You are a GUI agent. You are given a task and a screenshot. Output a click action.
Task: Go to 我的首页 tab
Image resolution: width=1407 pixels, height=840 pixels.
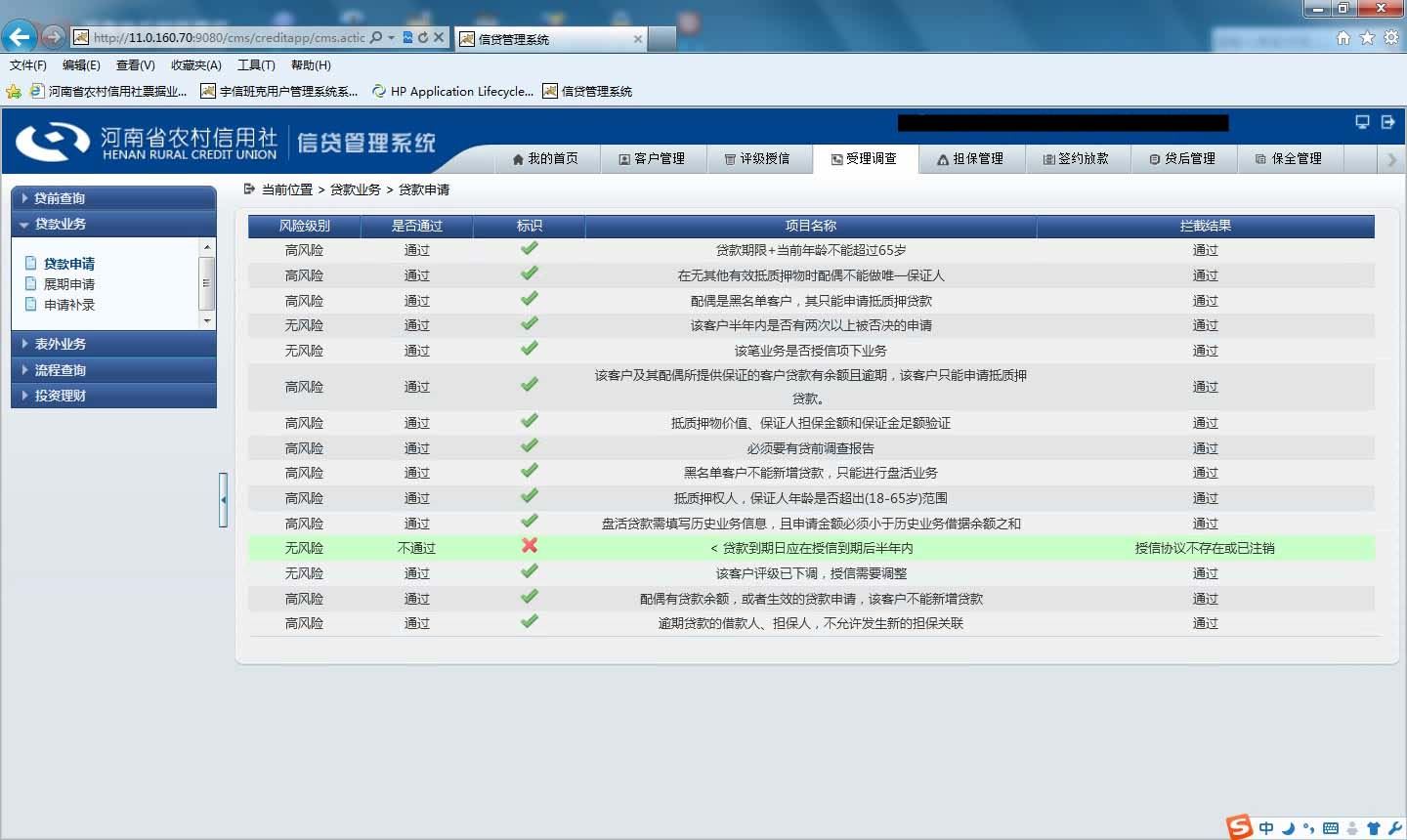click(x=545, y=158)
